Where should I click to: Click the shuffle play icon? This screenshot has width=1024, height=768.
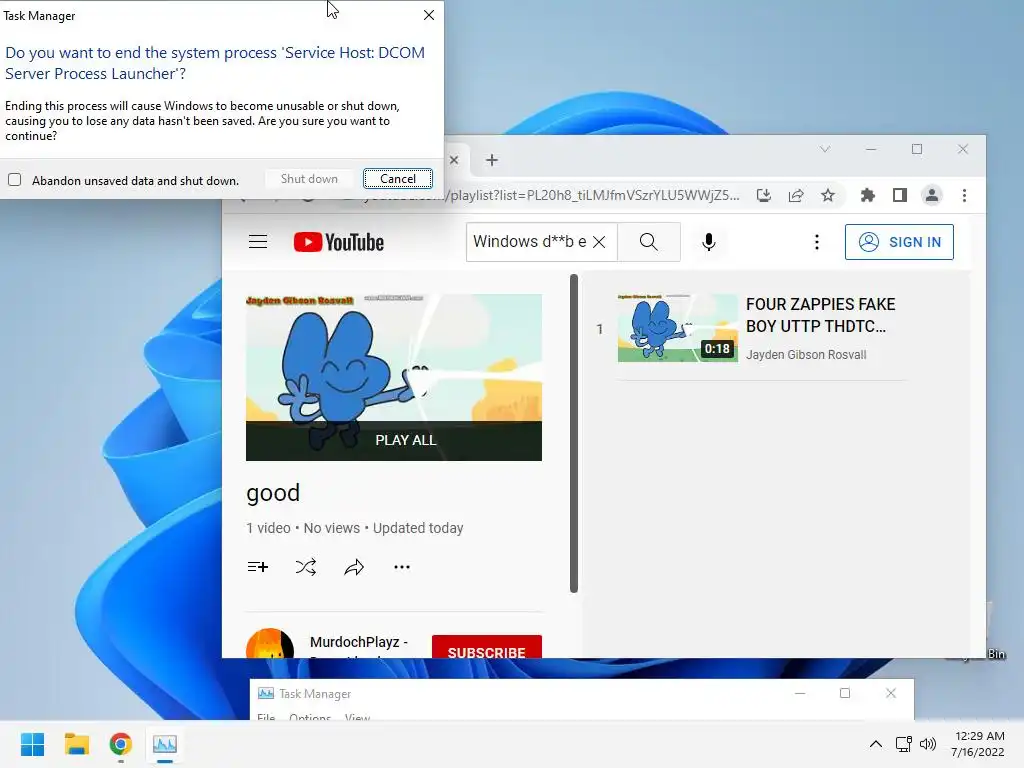(306, 567)
